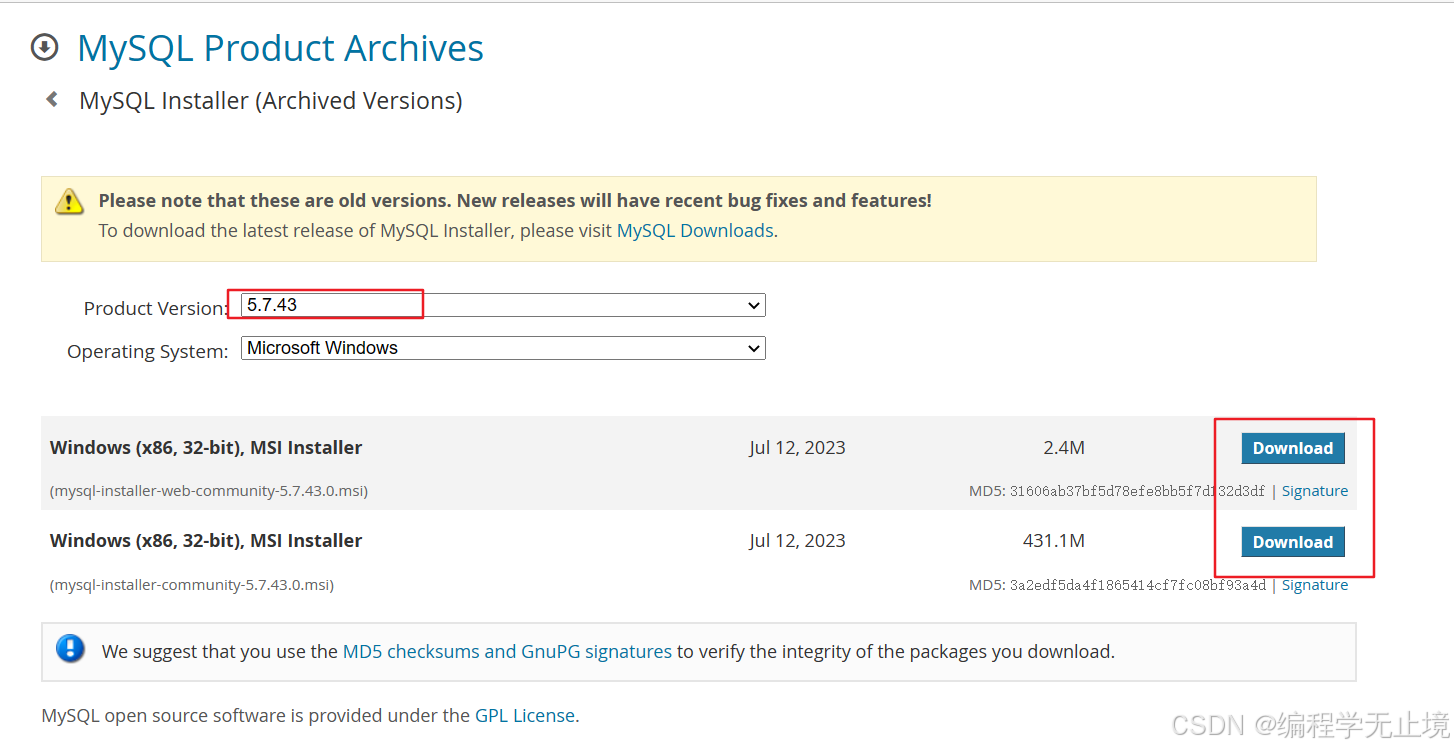Click Jul 12, 2023 date in 2.4M row
Viewport: 1454px width, 751px height.
point(797,448)
